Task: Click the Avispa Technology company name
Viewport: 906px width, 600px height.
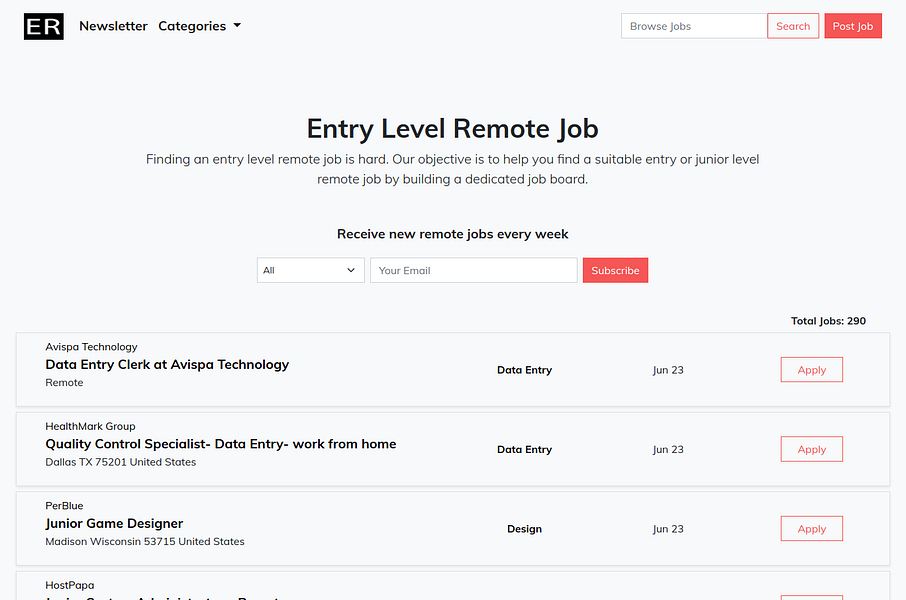Action: (91, 346)
